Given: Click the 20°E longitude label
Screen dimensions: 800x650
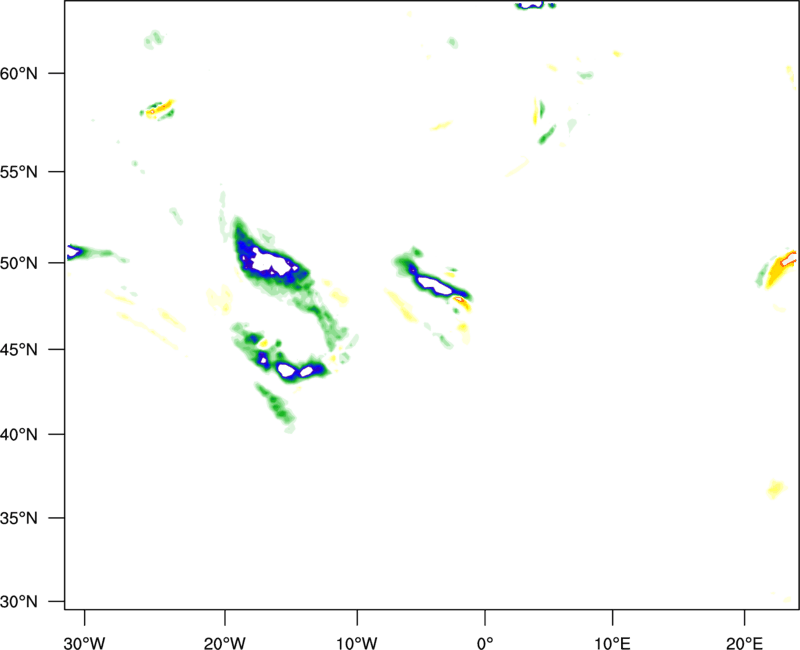Looking at the screenshot, I should click(x=744, y=643).
